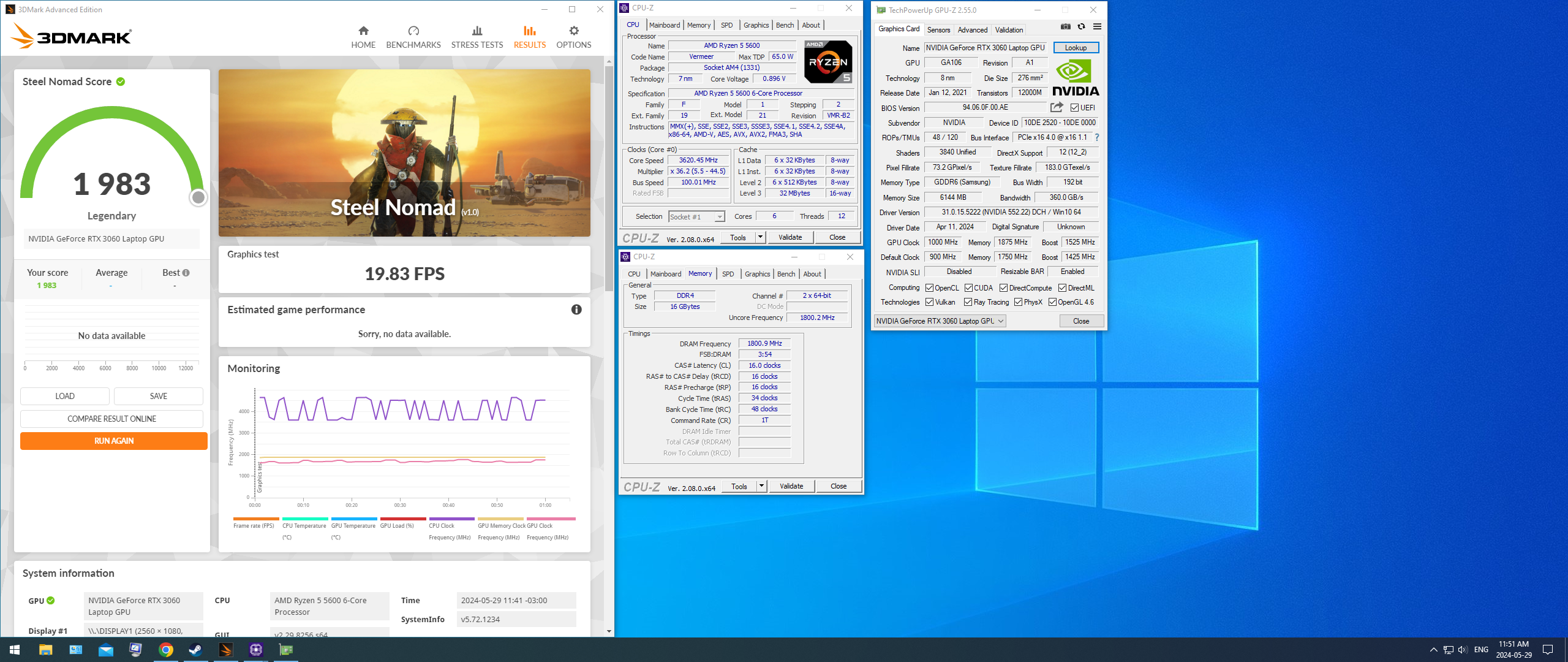Open the HOME section in 3DMark
1568x662 pixels.
[363, 37]
